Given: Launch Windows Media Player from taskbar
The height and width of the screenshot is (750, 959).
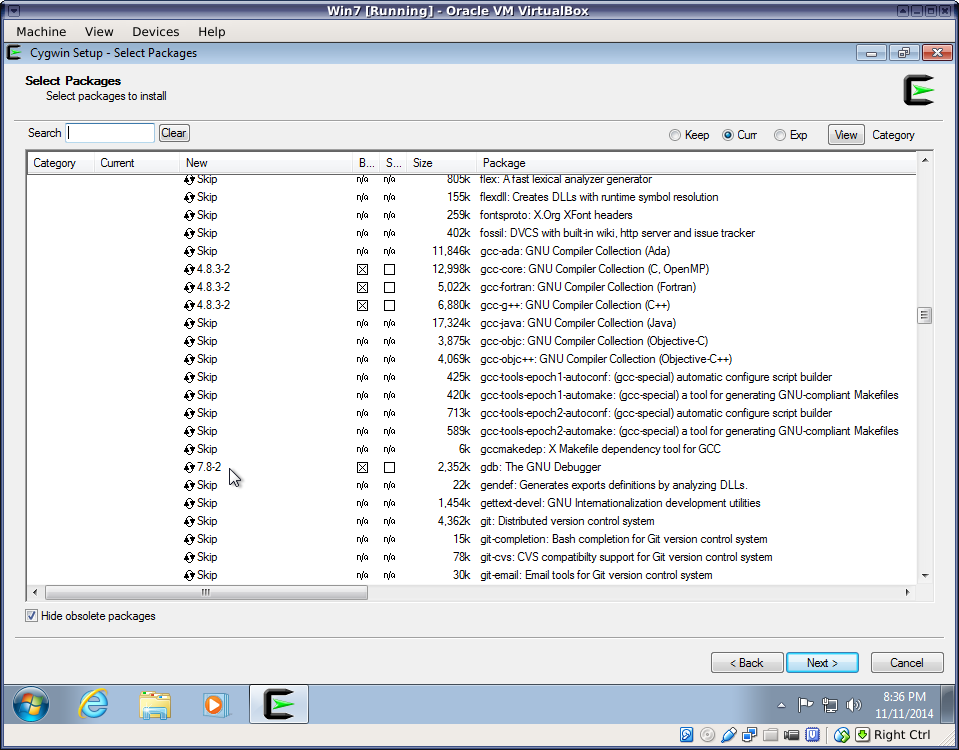Looking at the screenshot, I should click(216, 704).
